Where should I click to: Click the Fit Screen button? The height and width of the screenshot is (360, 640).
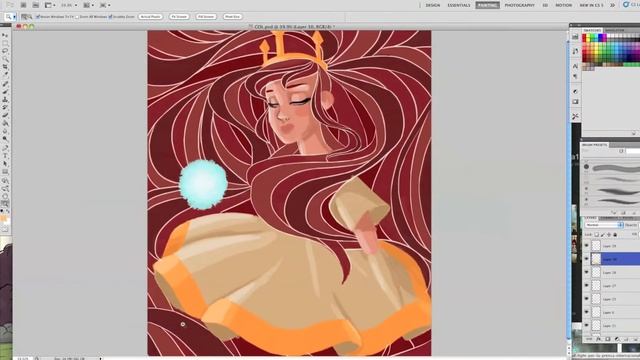tap(179, 17)
